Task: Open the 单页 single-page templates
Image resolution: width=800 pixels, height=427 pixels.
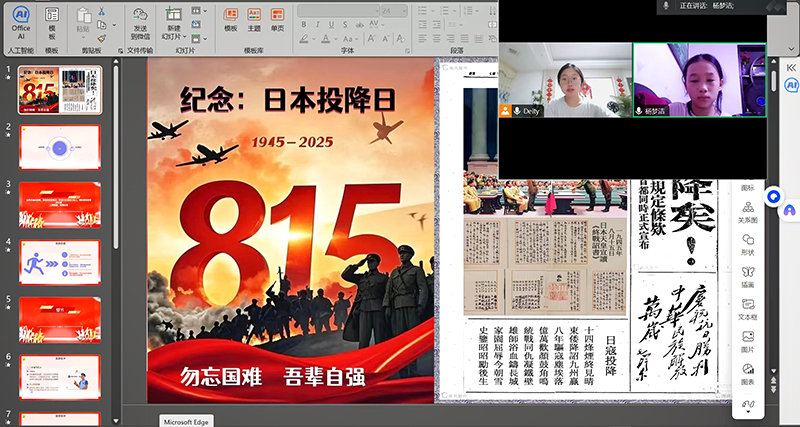Action: pos(278,20)
